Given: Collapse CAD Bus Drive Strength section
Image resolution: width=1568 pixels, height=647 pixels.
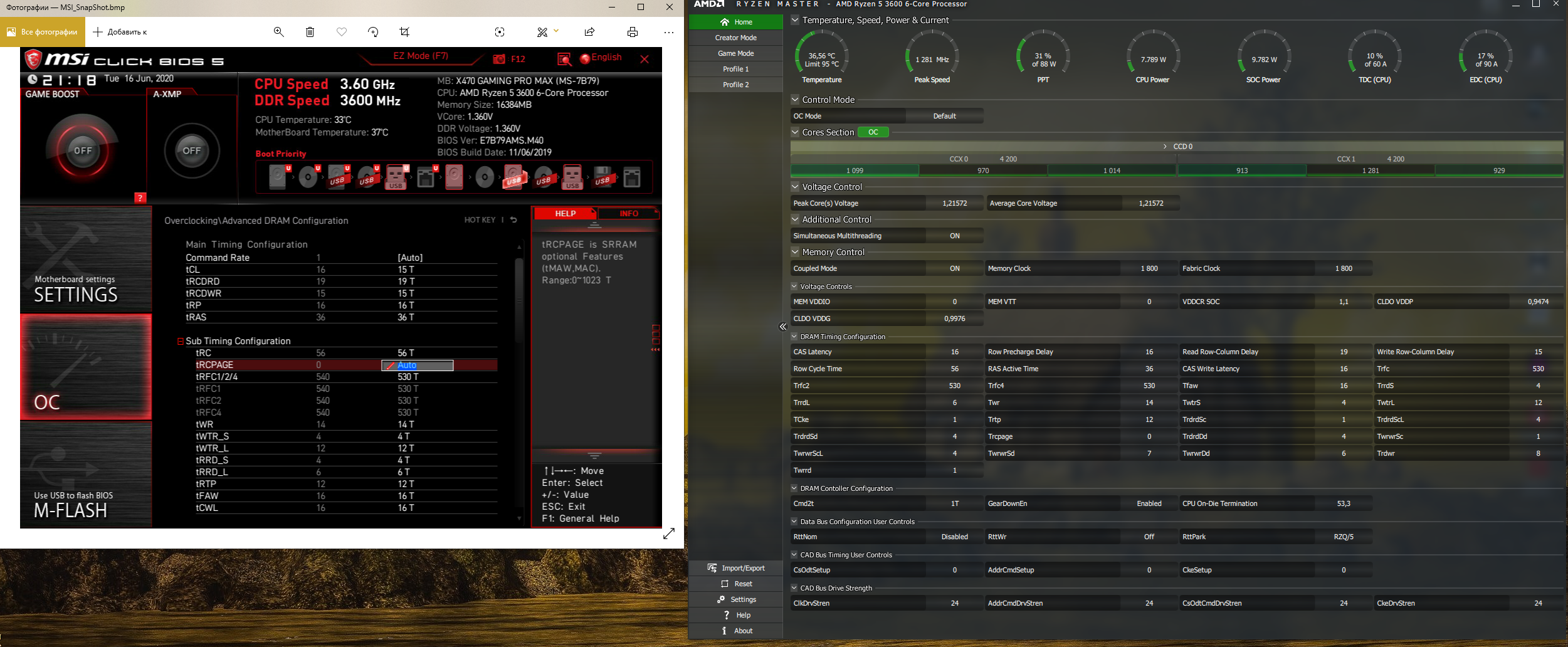Looking at the screenshot, I should pyautogui.click(x=794, y=588).
